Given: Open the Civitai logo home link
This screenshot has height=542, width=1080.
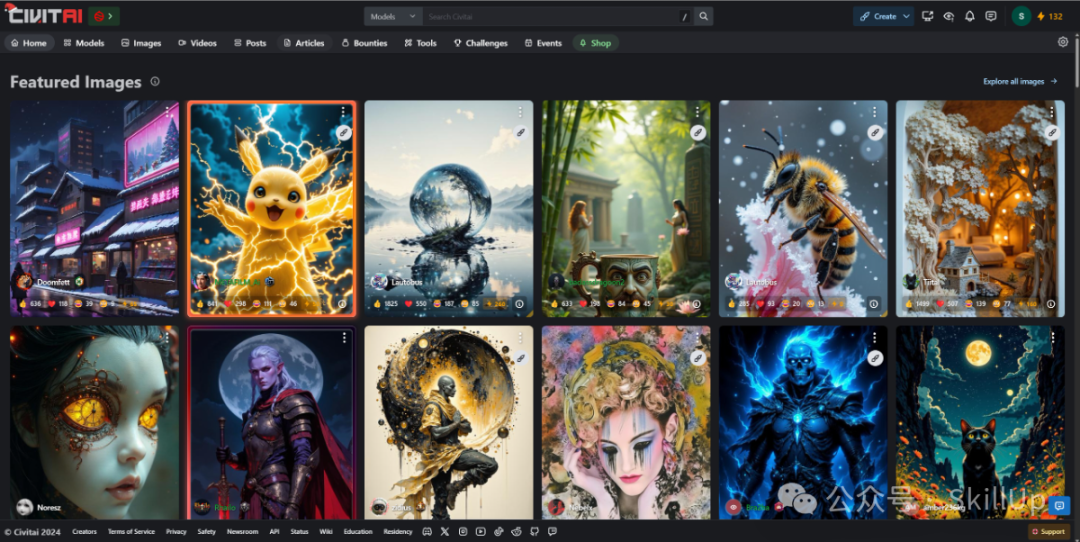Looking at the screenshot, I should [43, 15].
